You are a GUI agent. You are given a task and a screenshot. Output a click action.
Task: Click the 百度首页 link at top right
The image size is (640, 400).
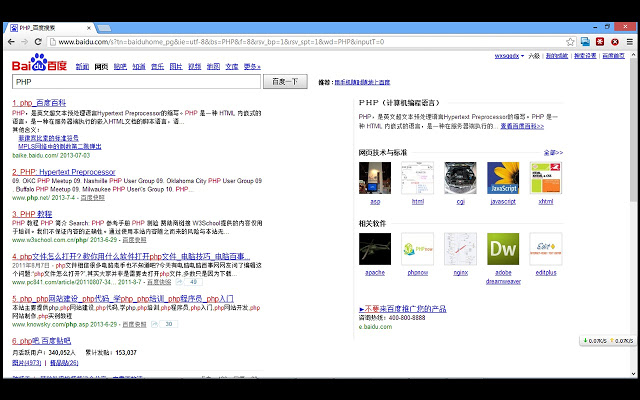(x=613, y=56)
